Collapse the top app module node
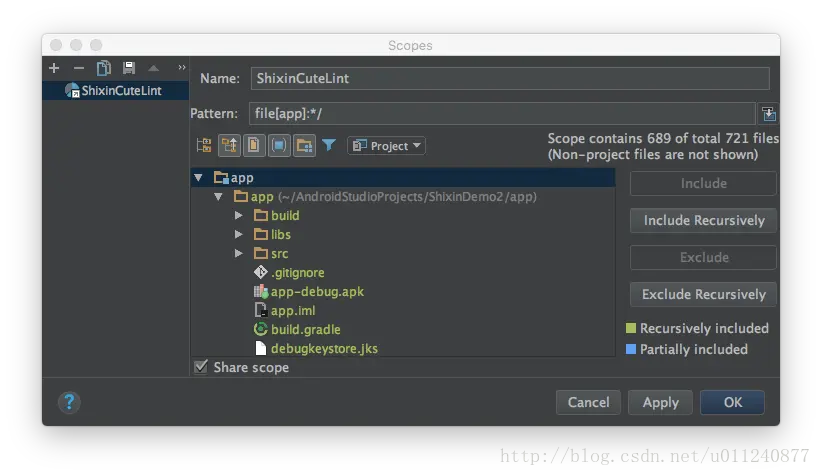The height and width of the screenshot is (476, 822). point(198,178)
